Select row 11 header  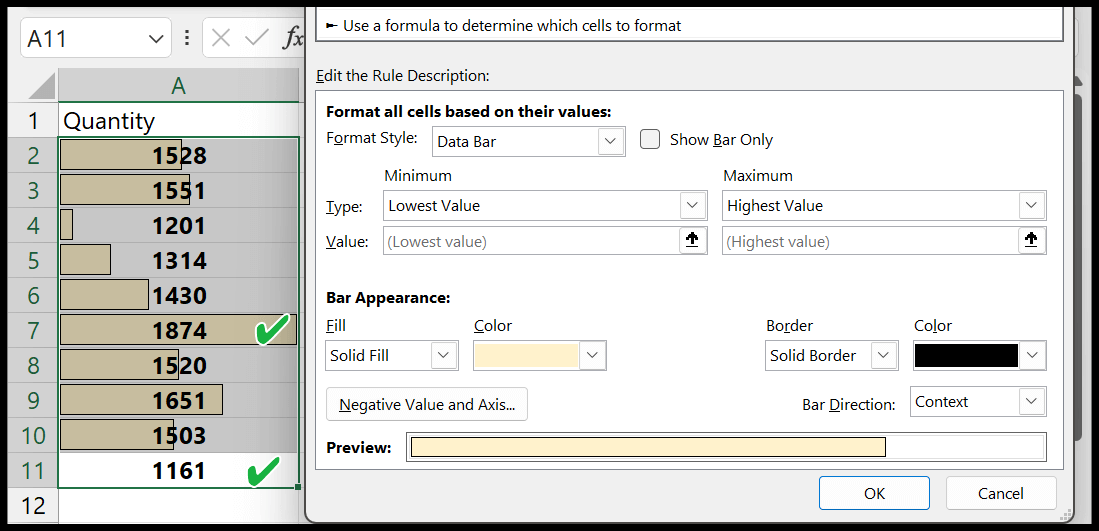33,470
